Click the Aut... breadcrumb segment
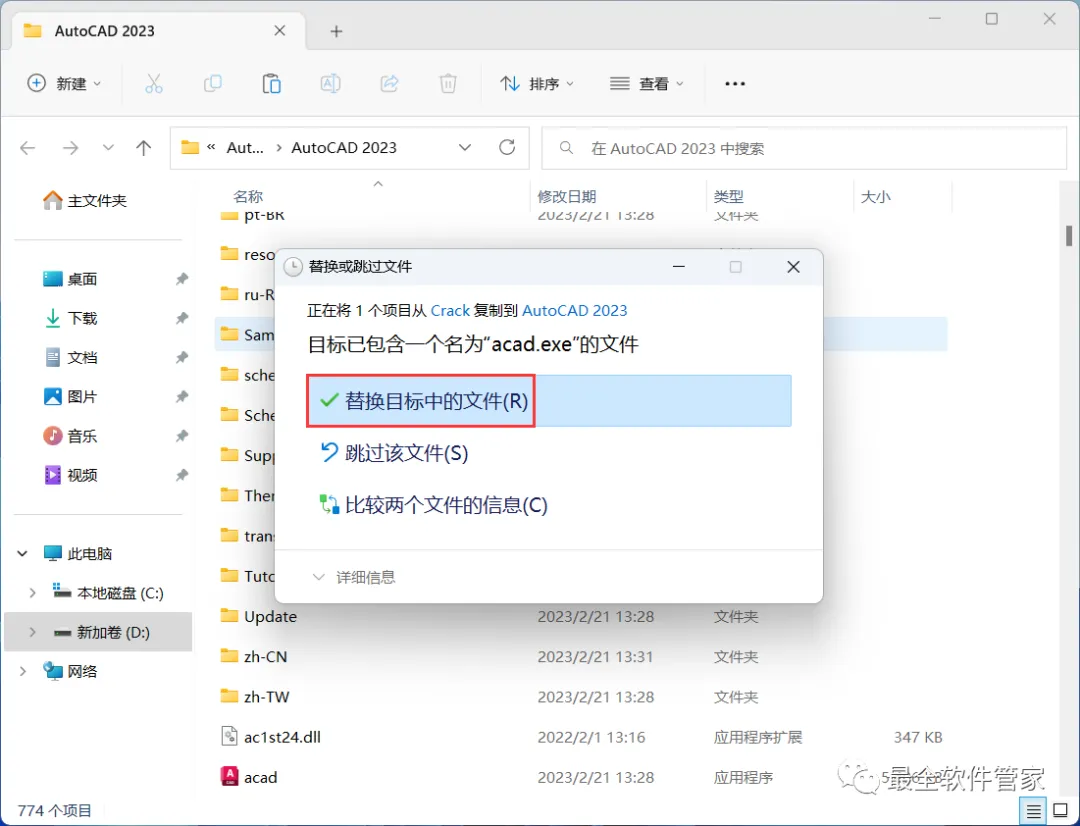The height and width of the screenshot is (826, 1080). point(245,148)
